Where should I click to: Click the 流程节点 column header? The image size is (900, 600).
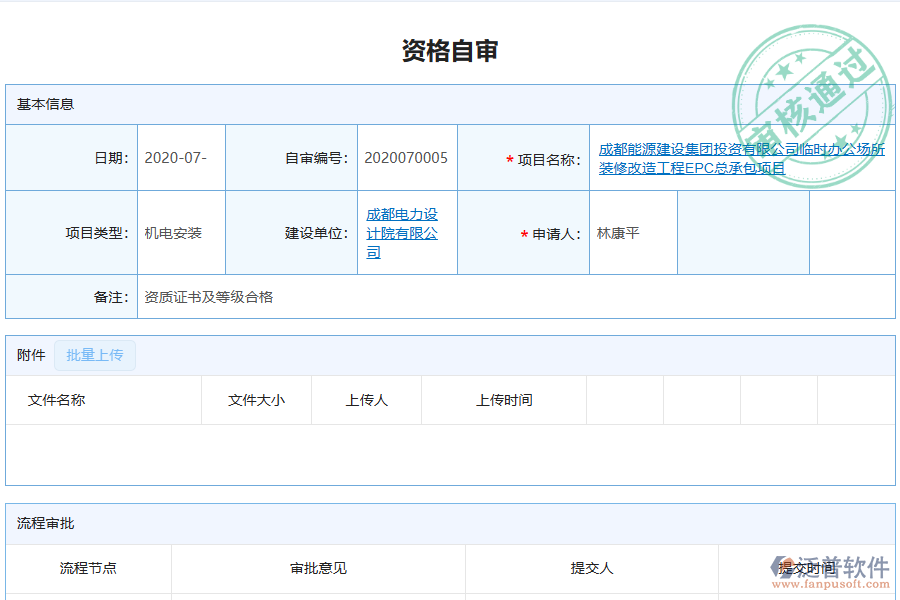pos(88,567)
